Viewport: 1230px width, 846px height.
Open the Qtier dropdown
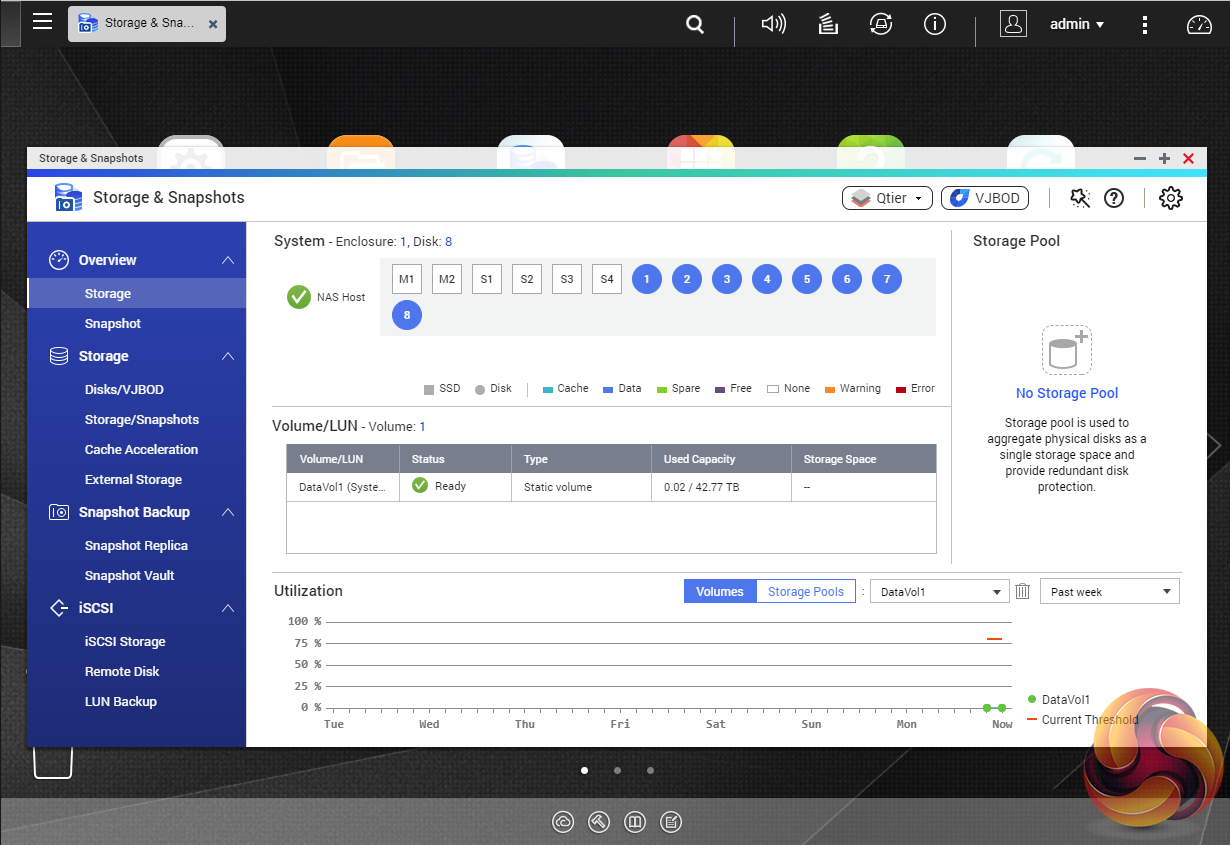(x=887, y=198)
